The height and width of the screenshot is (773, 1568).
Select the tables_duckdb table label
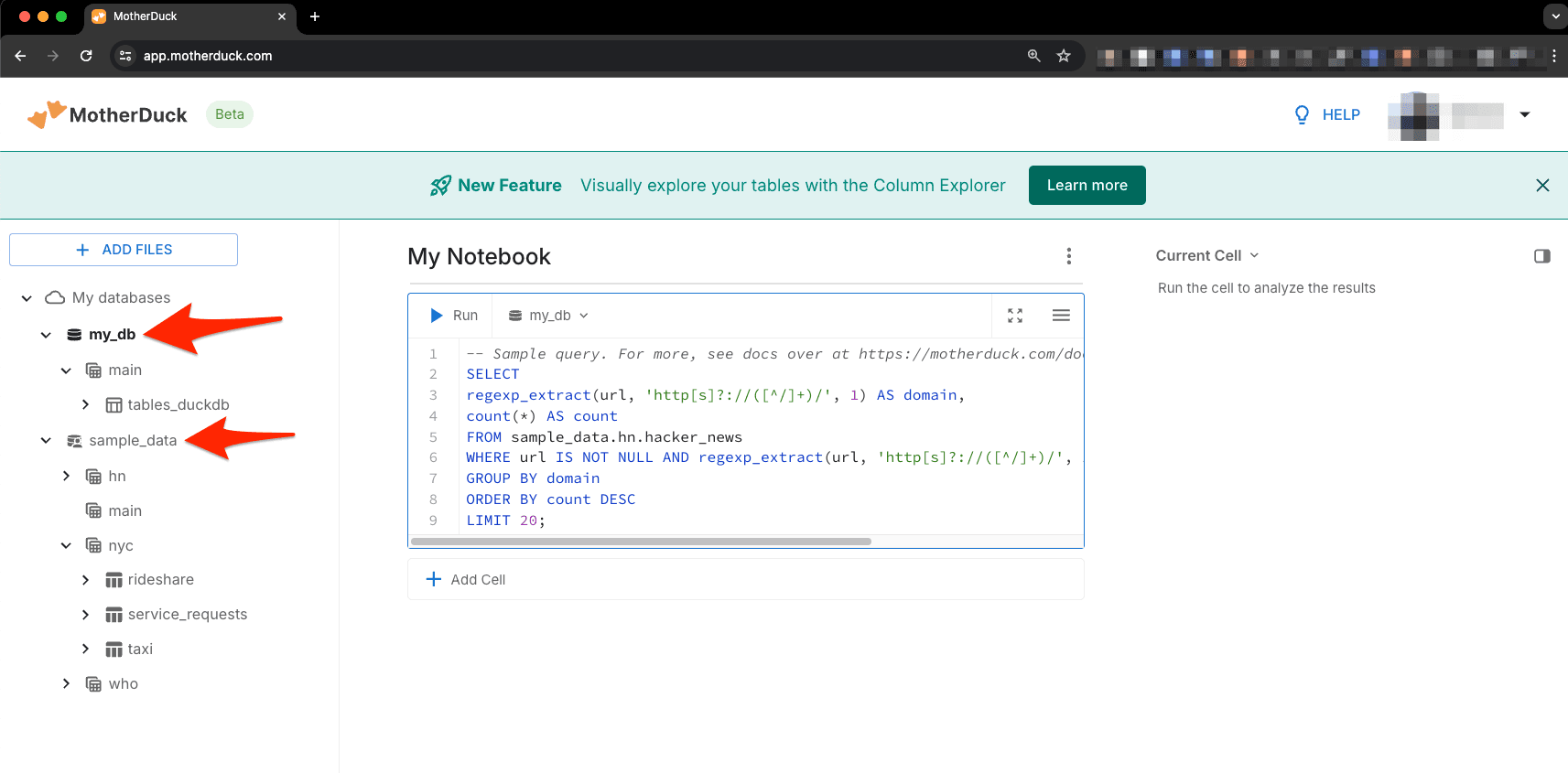click(178, 404)
